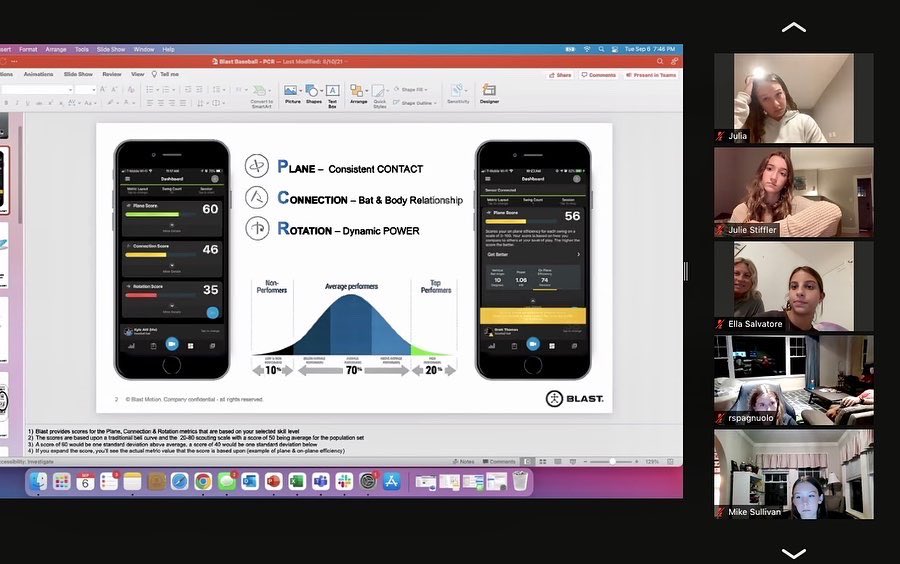Open System Preferences from the Dock
This screenshot has height=564, width=900.
point(367,481)
